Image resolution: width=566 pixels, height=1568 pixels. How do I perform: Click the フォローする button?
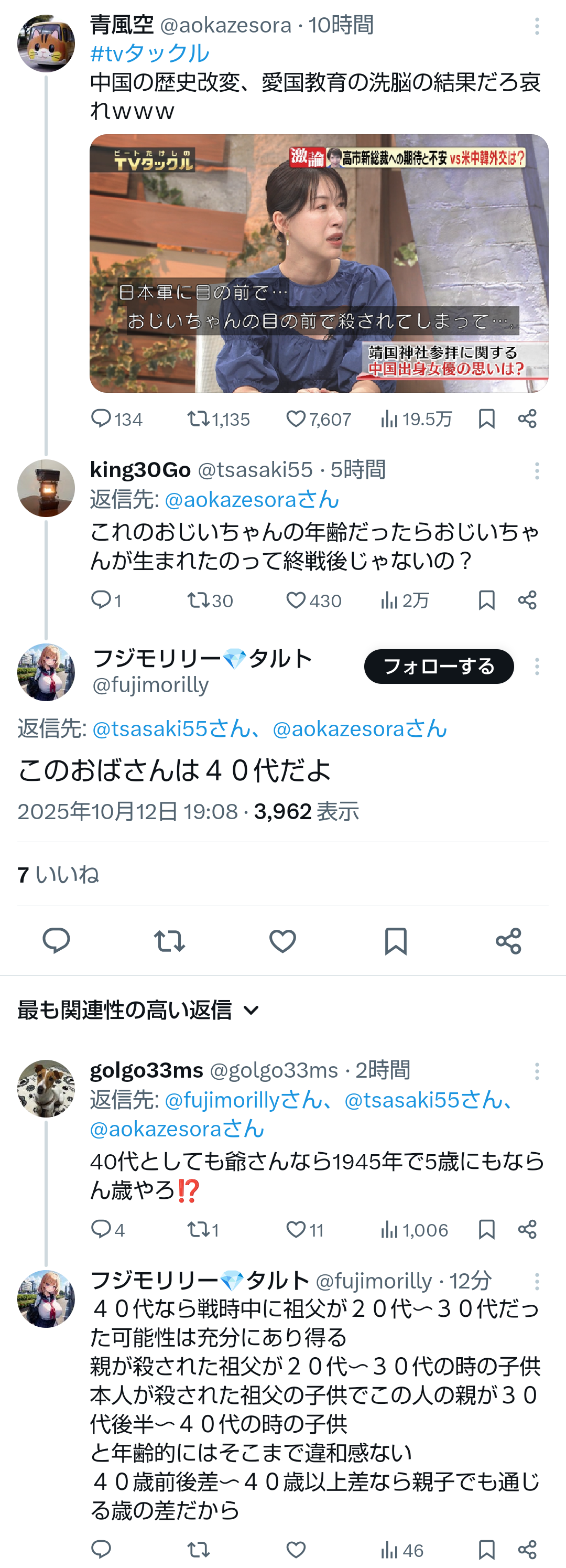click(438, 667)
